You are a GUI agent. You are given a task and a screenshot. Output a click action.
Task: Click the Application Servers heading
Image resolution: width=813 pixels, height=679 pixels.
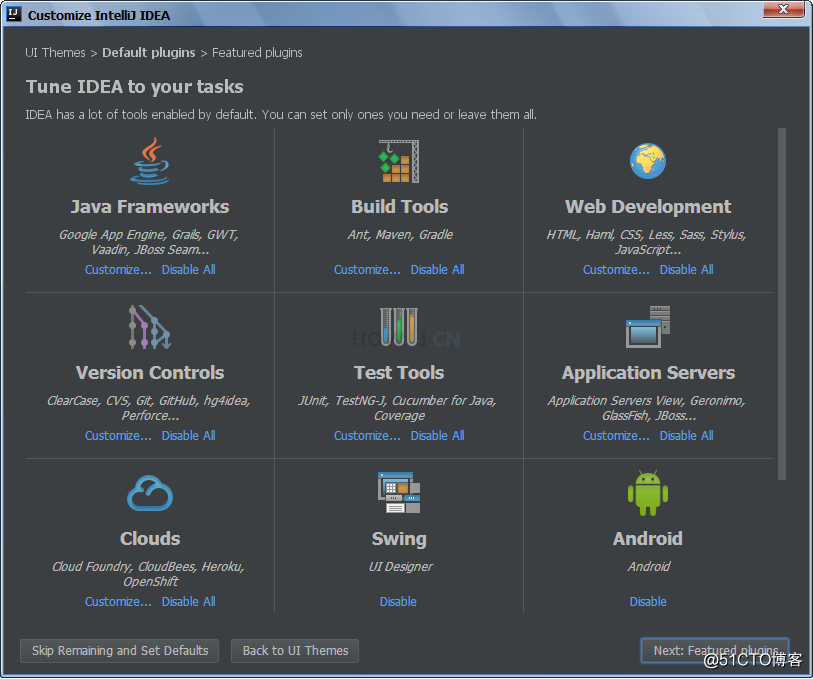point(648,373)
